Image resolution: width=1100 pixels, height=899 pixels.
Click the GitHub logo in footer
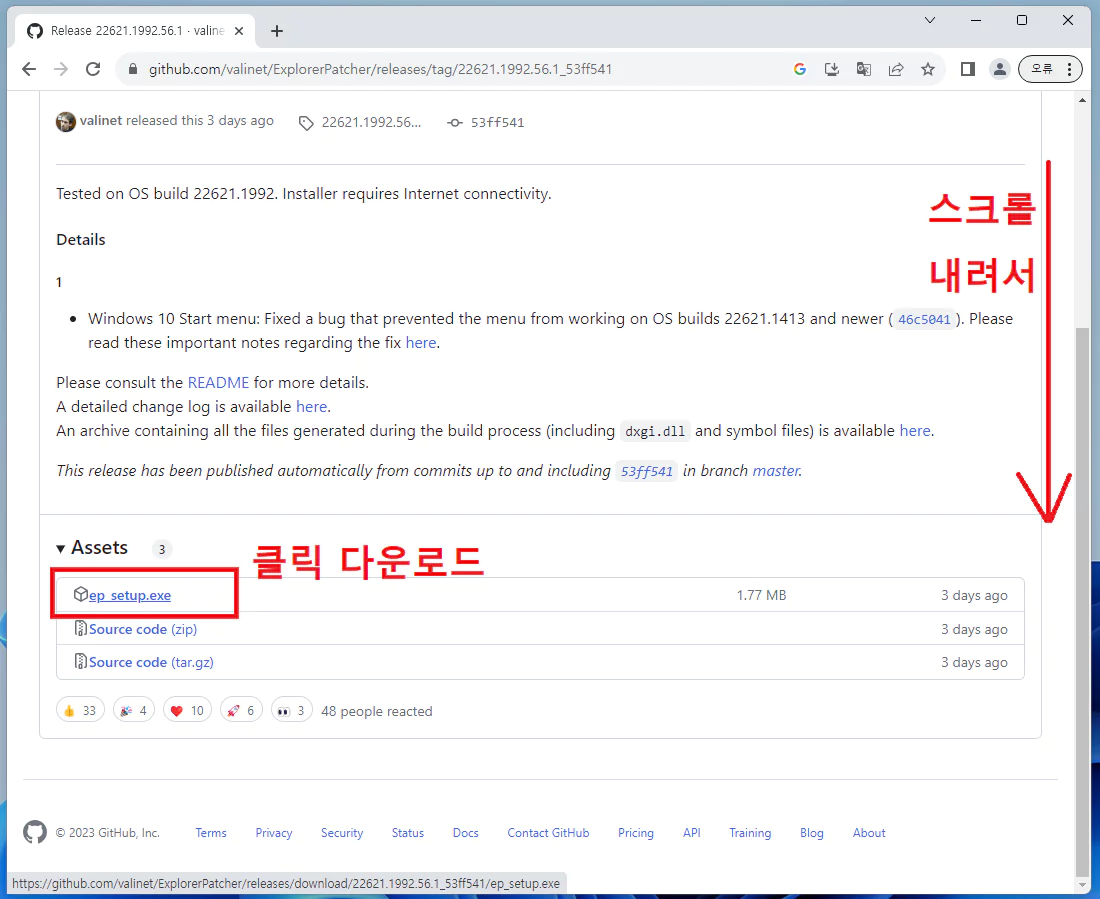[35, 832]
